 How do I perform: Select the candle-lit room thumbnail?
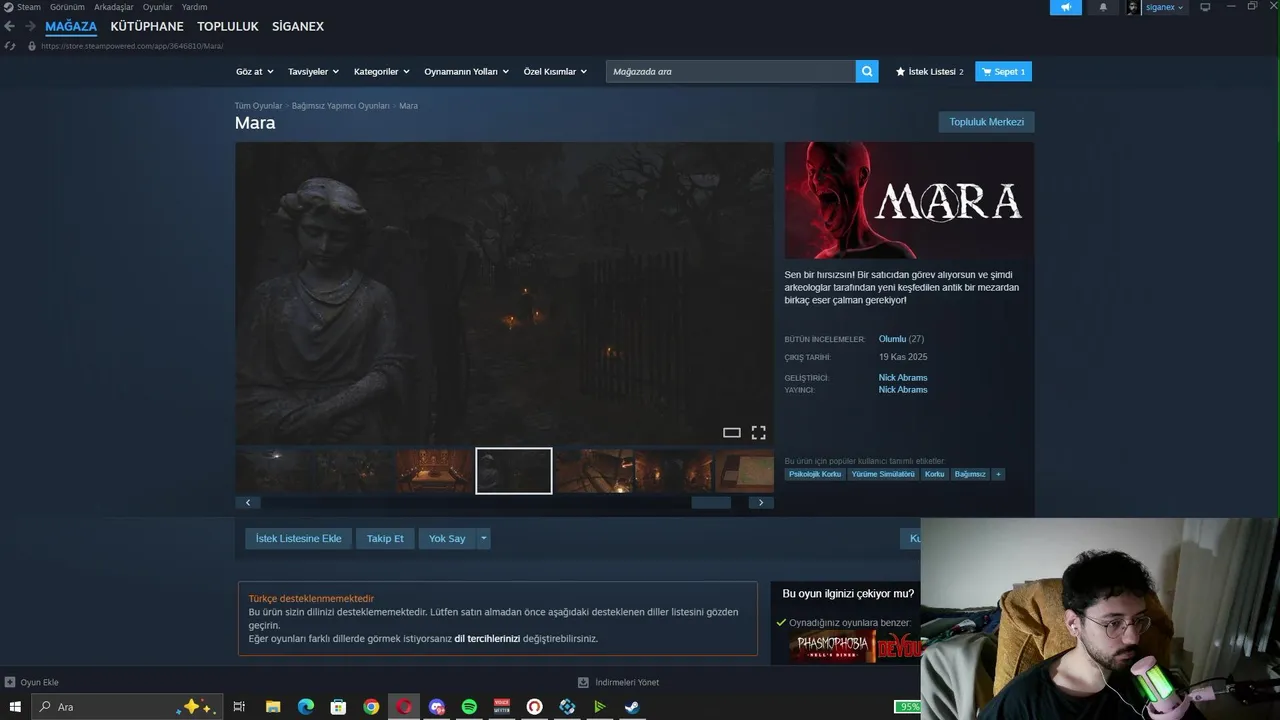[434, 471]
